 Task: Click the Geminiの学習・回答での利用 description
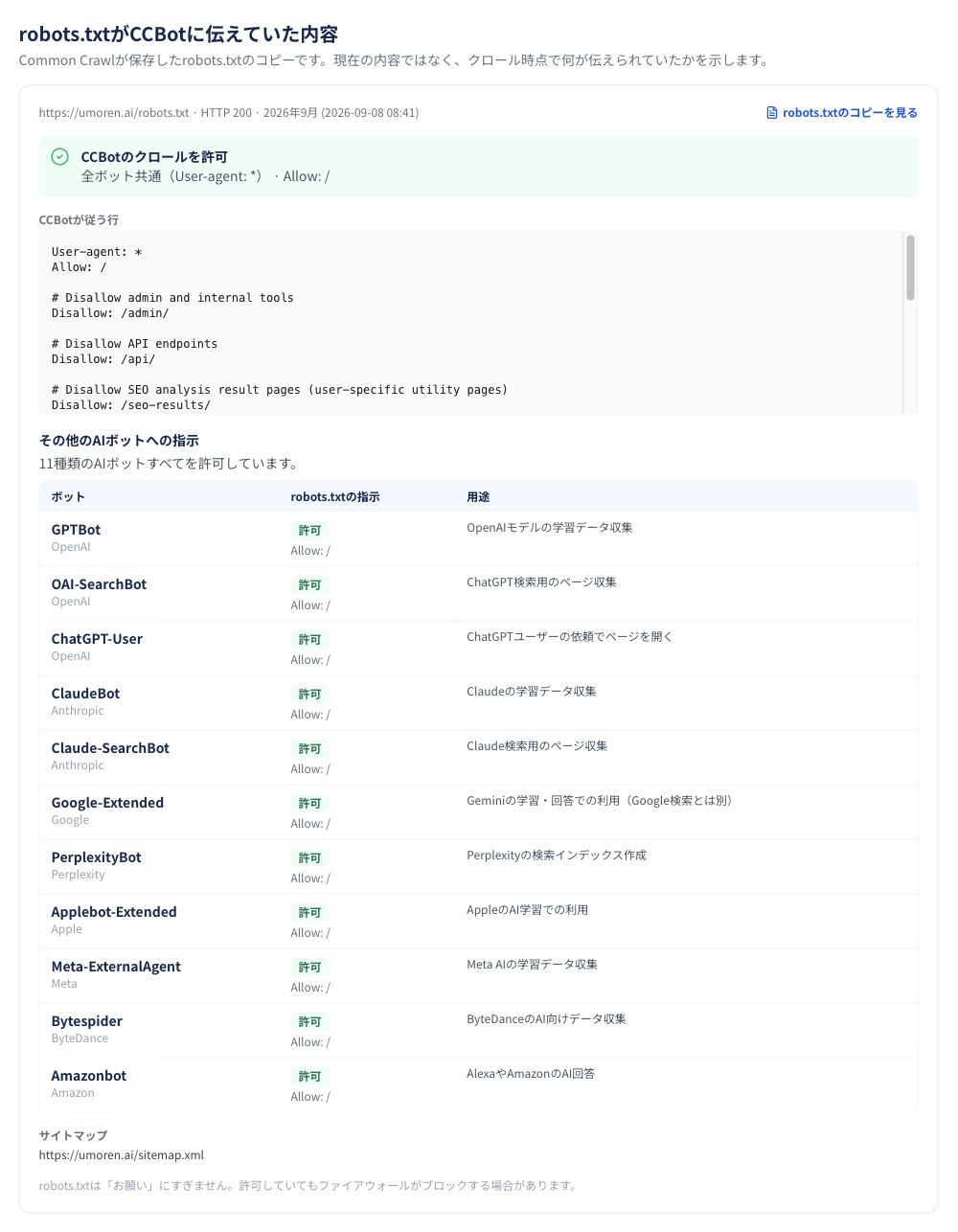(x=602, y=801)
